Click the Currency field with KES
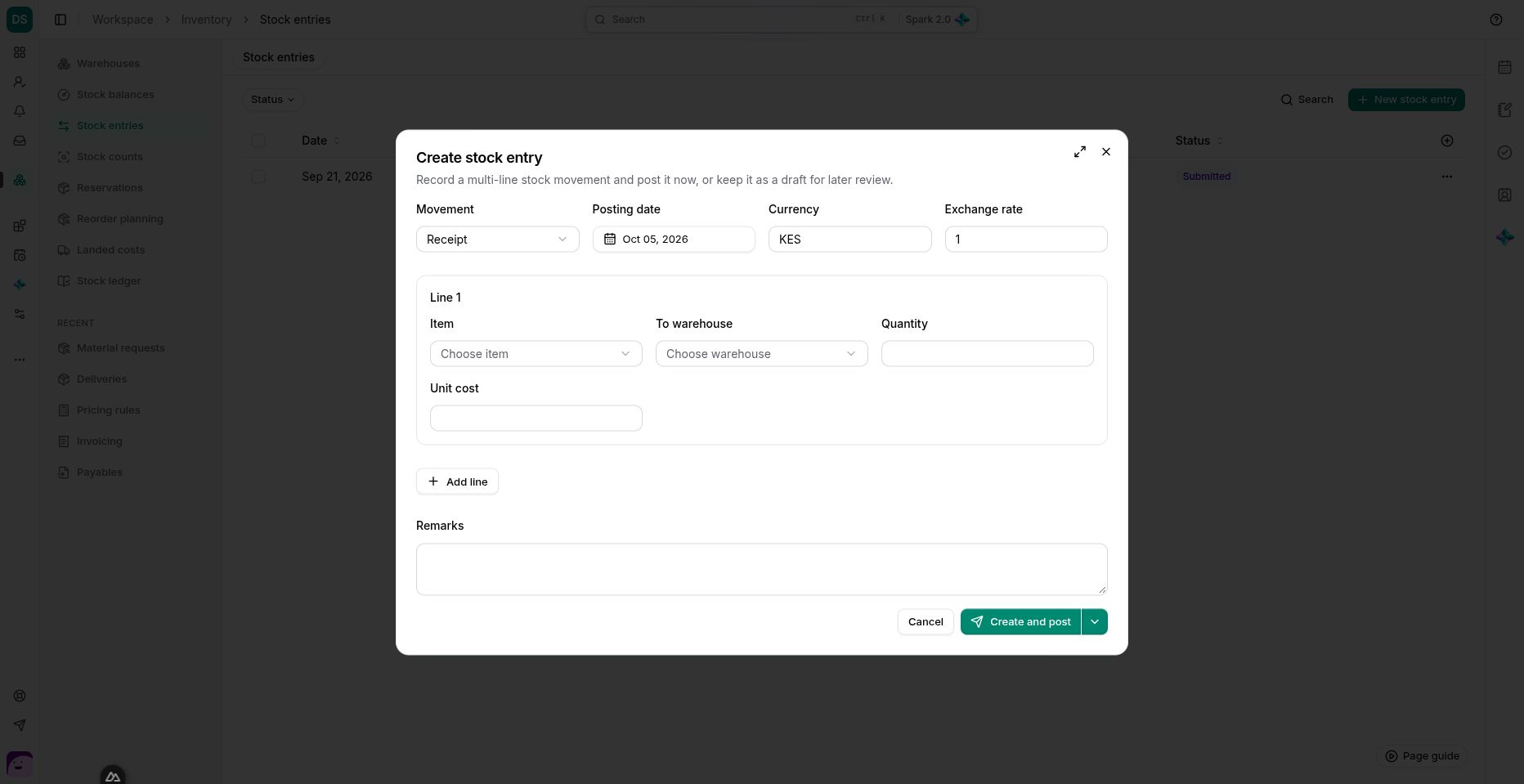The image size is (1524, 784). click(x=849, y=240)
